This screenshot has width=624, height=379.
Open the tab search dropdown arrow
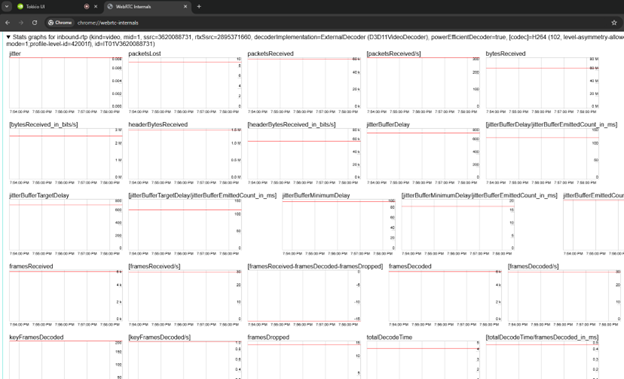tap(7, 6)
